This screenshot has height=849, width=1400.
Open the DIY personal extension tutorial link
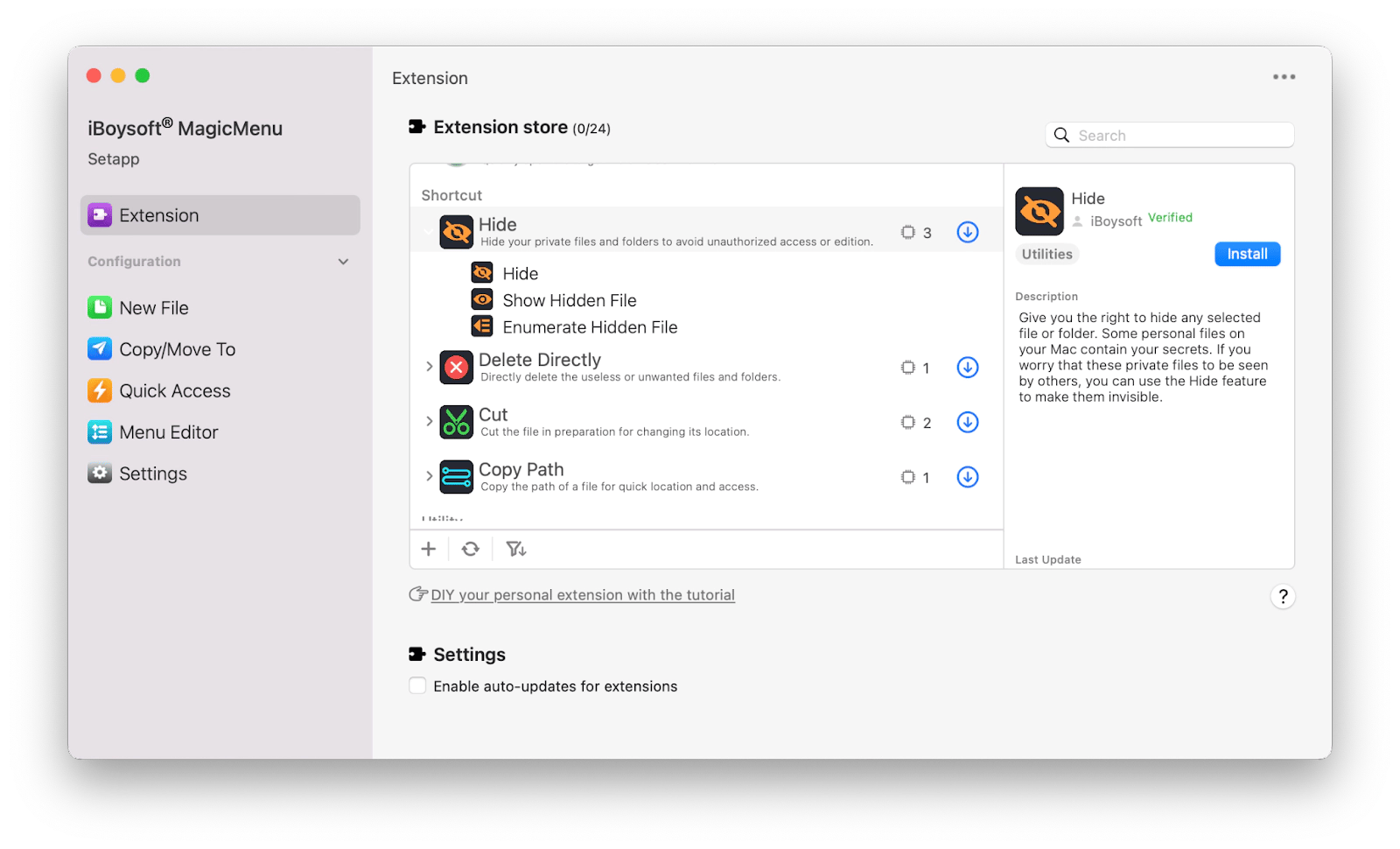click(x=583, y=595)
